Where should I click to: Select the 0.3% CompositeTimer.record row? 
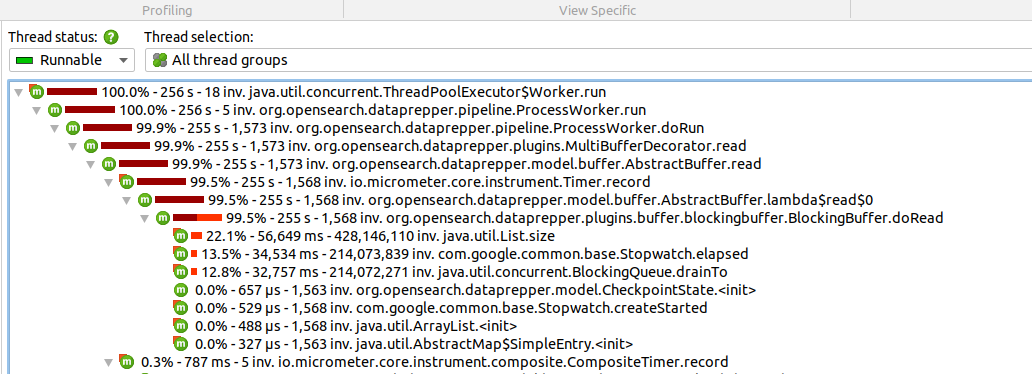tap(434, 362)
